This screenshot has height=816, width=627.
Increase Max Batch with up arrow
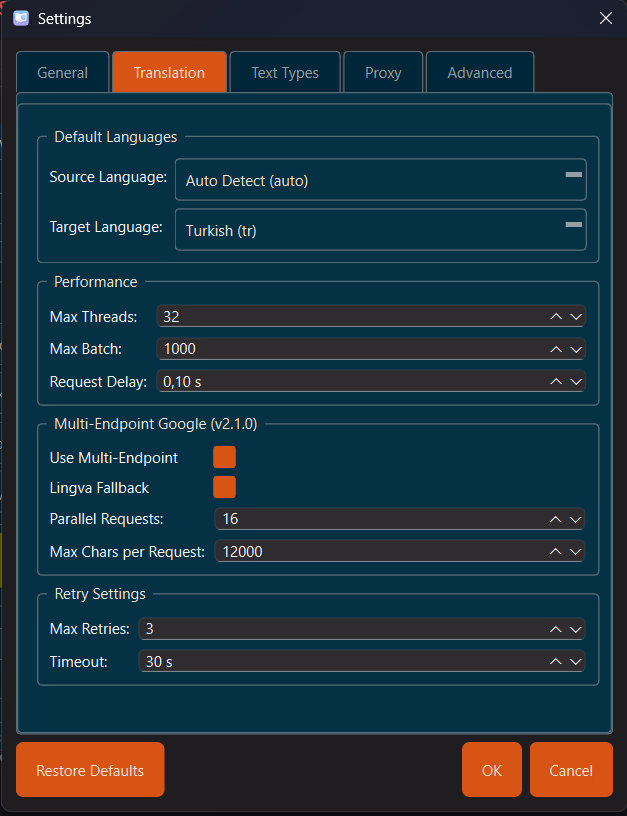556,349
